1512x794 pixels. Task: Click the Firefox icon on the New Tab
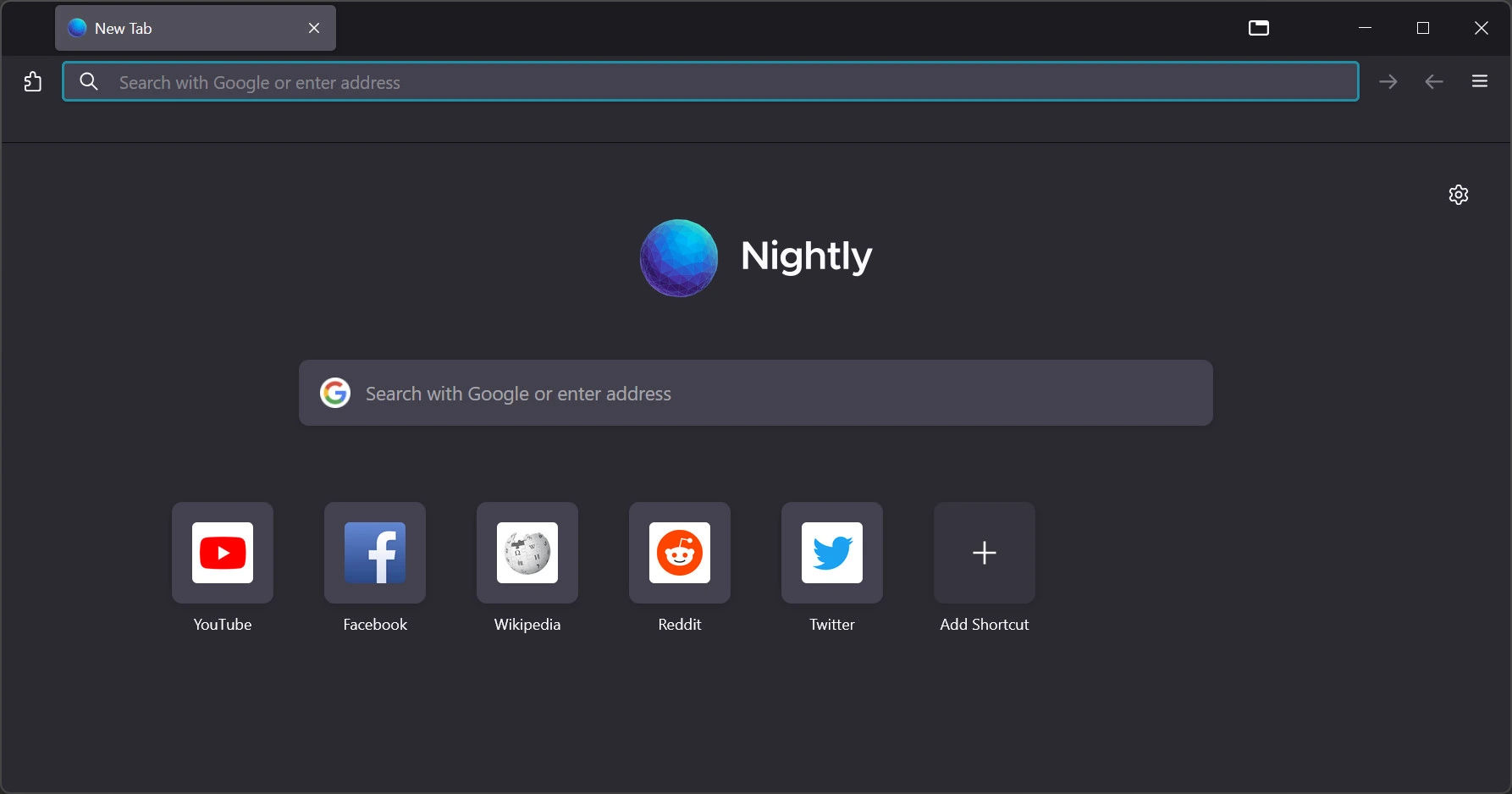pyautogui.click(x=76, y=27)
